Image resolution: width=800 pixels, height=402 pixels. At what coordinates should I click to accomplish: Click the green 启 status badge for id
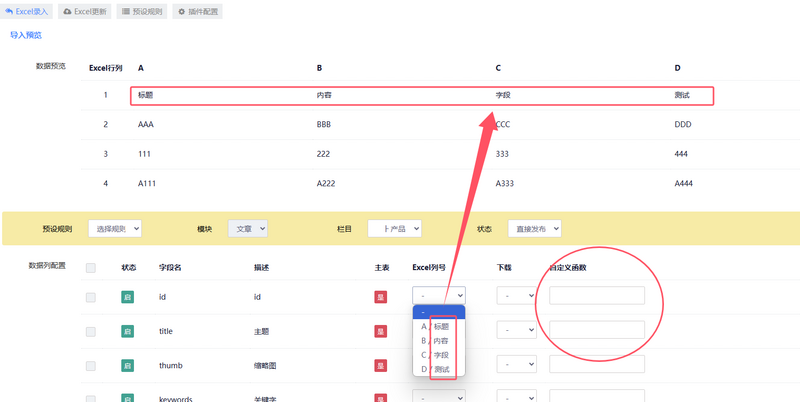(x=127, y=297)
